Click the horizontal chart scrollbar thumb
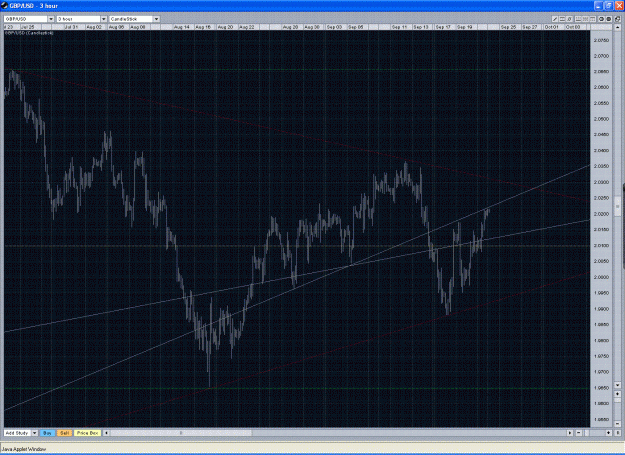This screenshot has height=455, width=625. (x=181, y=433)
